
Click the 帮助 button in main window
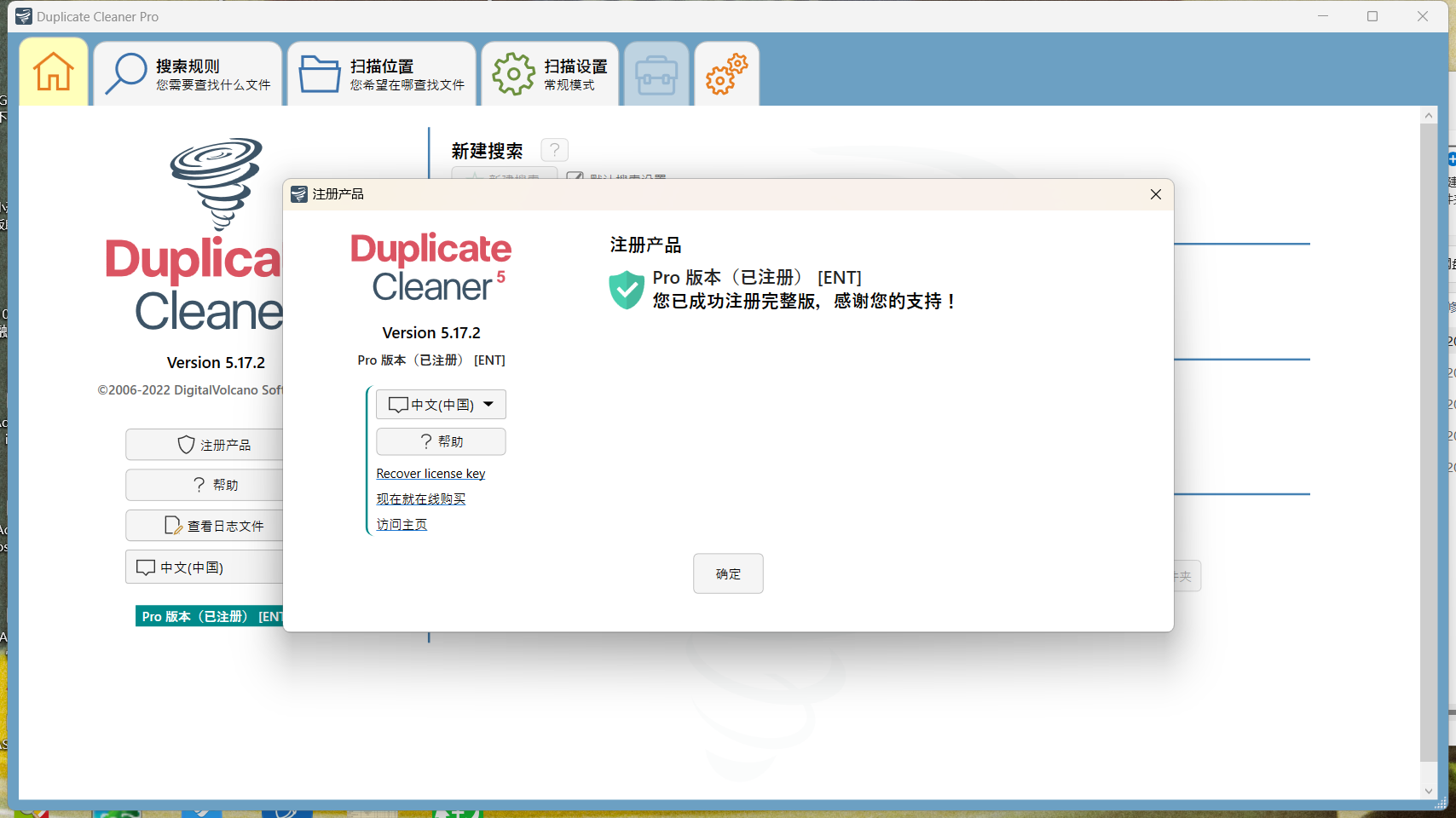[x=205, y=485]
